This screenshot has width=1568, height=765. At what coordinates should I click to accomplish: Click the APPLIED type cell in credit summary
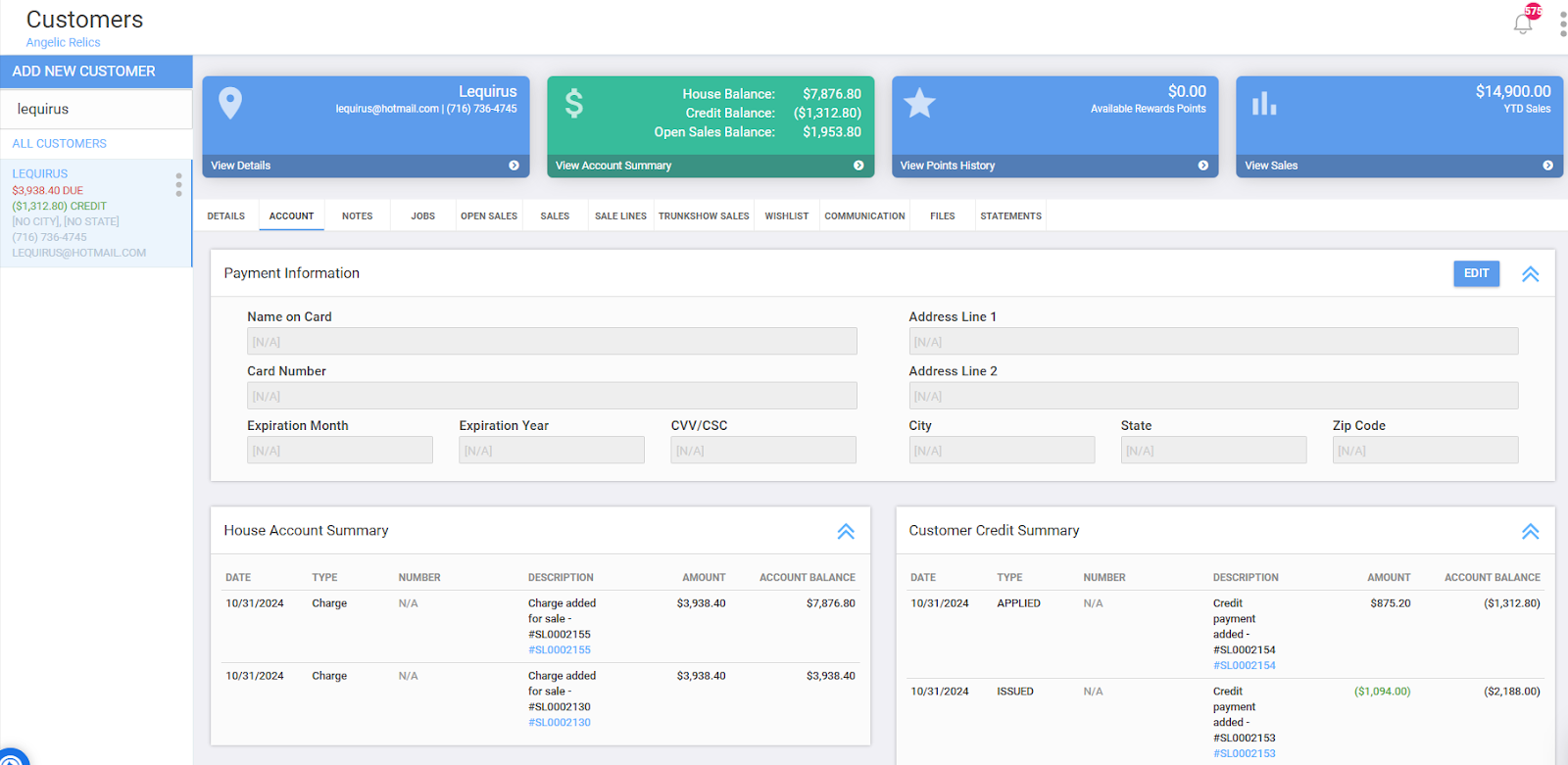(x=1018, y=603)
